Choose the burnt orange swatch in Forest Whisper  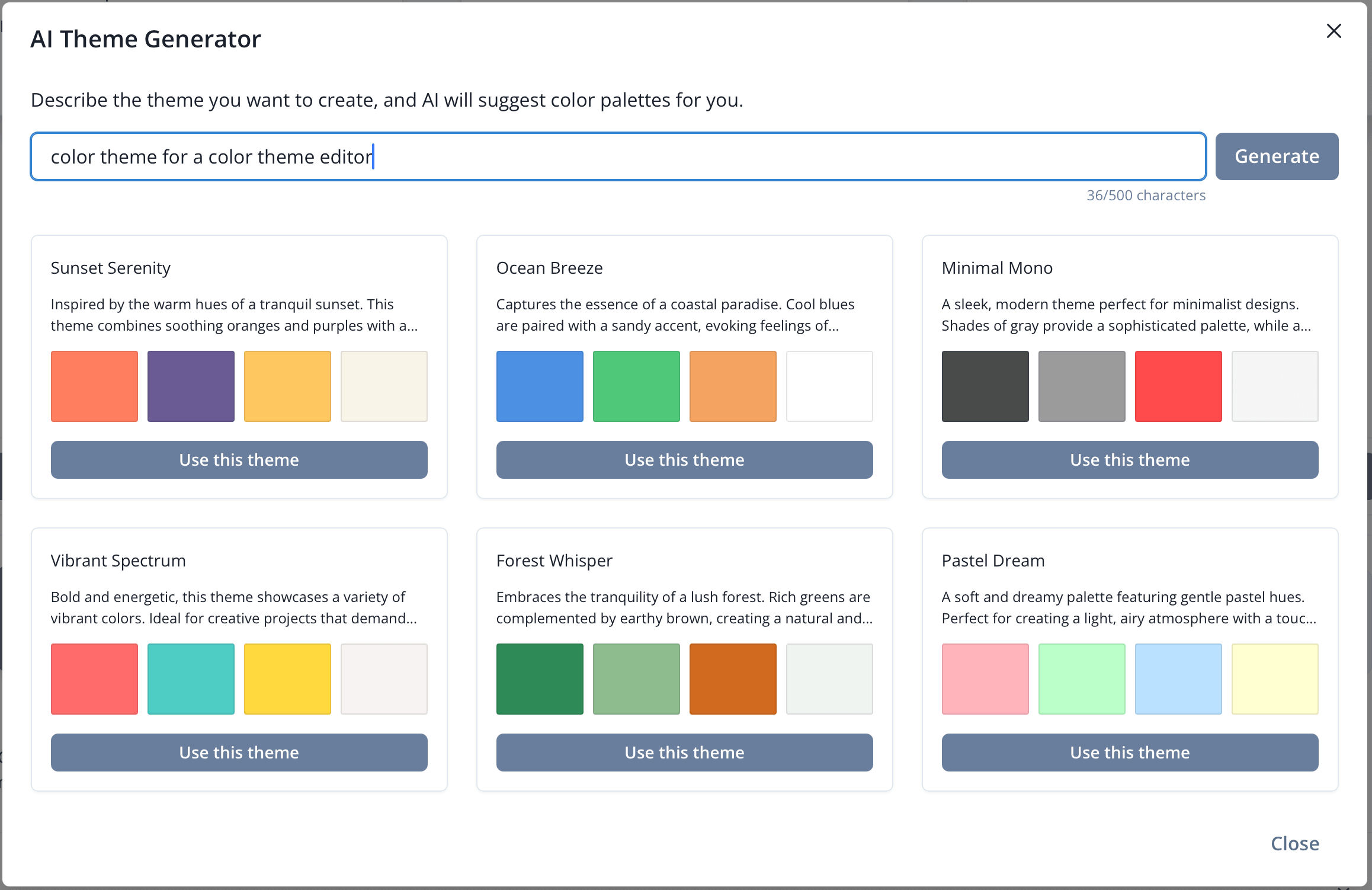733,679
